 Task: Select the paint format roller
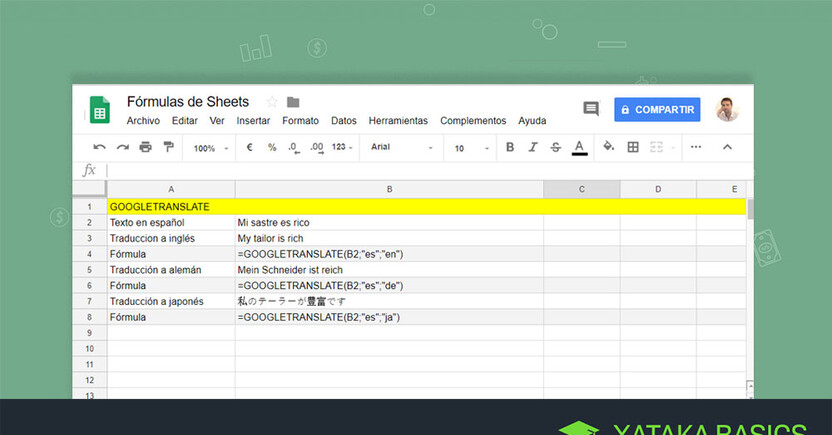[168, 147]
